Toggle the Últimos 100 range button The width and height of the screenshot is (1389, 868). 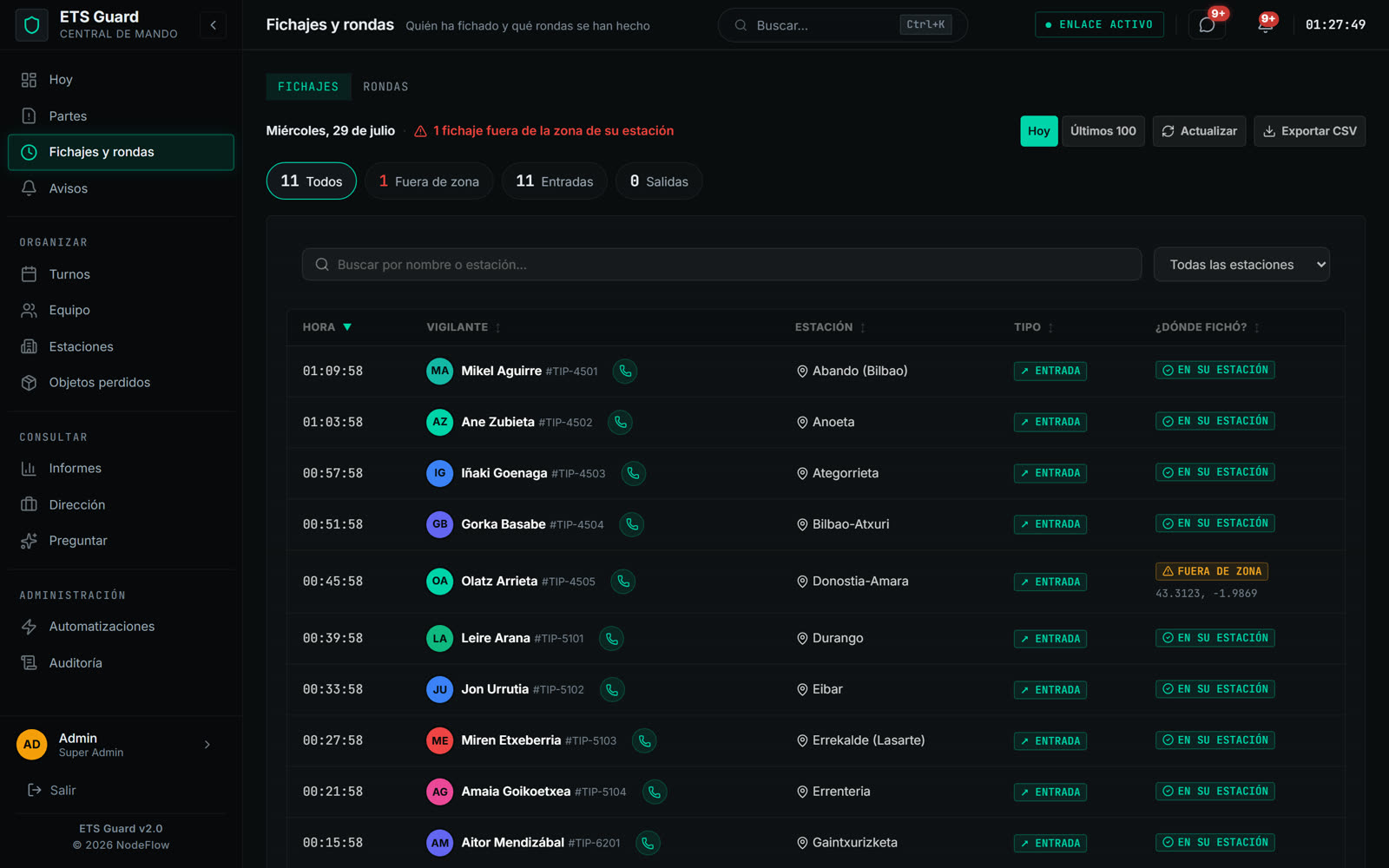[x=1103, y=131]
